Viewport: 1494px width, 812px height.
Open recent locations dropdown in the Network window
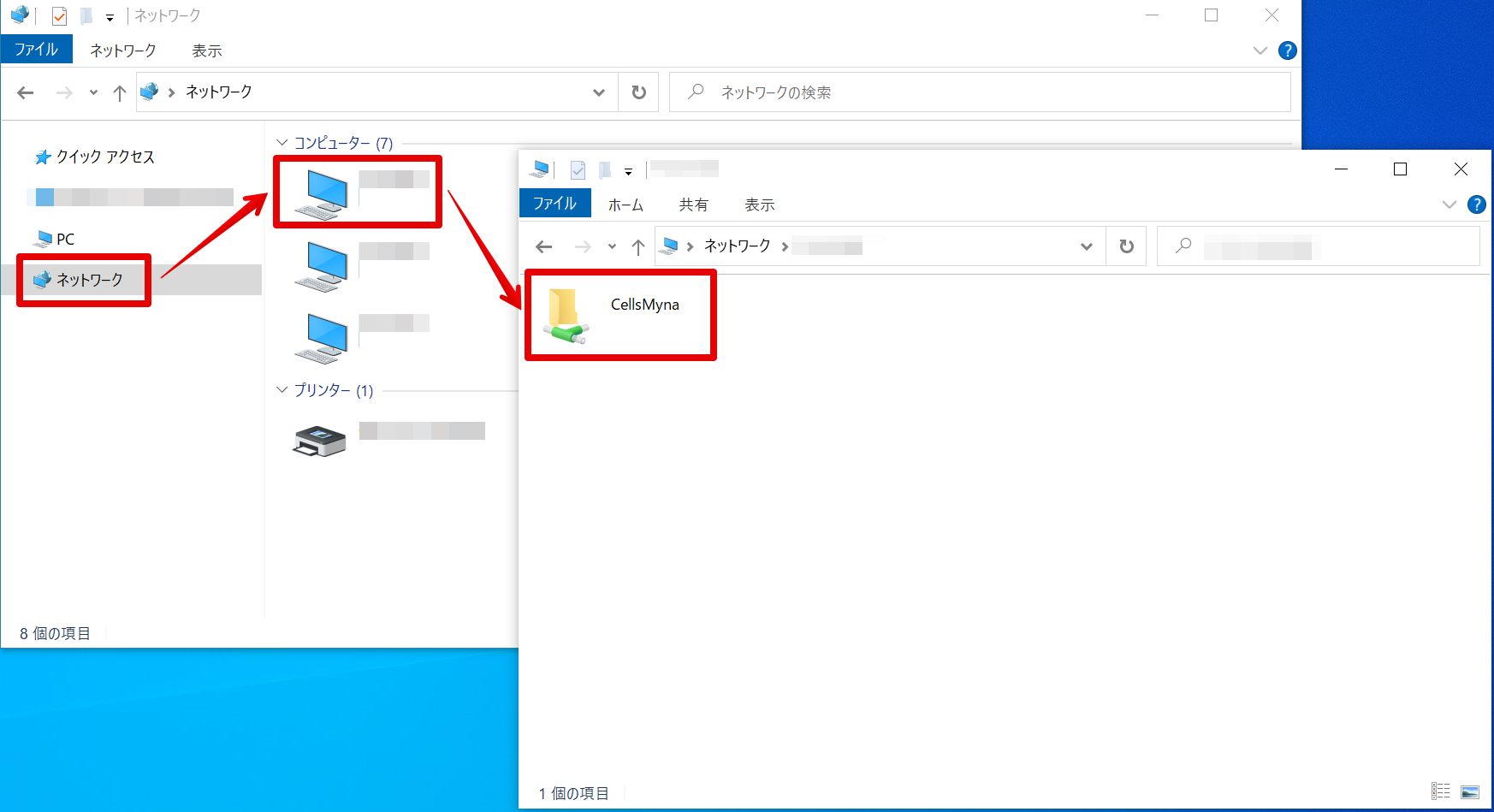point(93,92)
